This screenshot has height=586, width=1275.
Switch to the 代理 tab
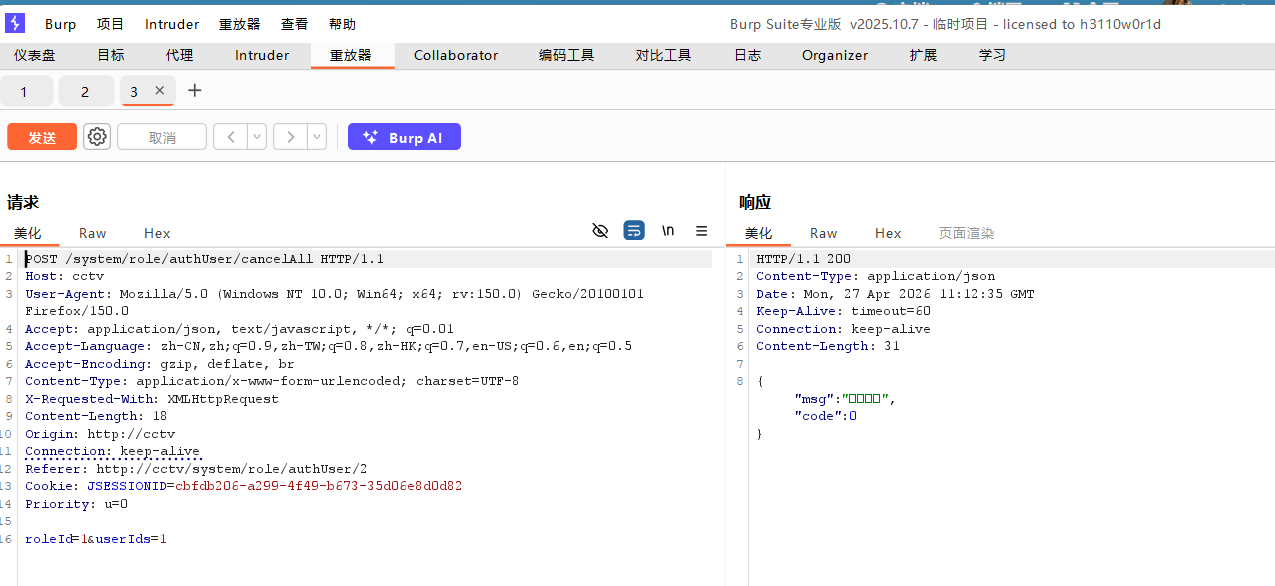coord(180,55)
